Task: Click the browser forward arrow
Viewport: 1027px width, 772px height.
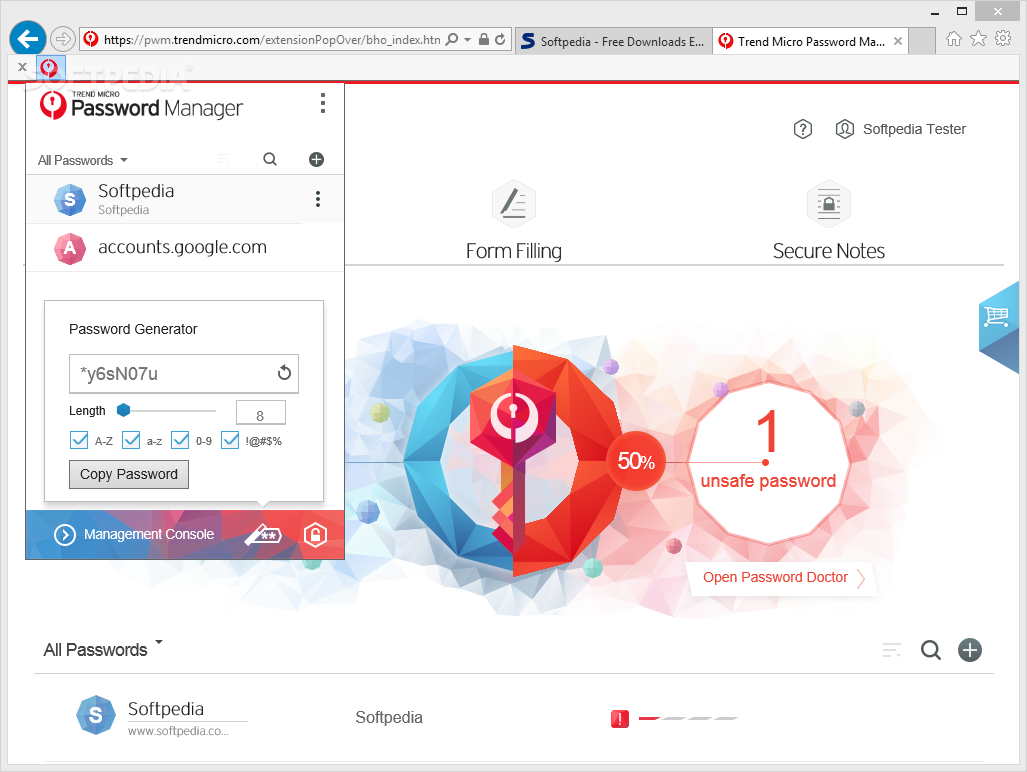Action: [62, 39]
